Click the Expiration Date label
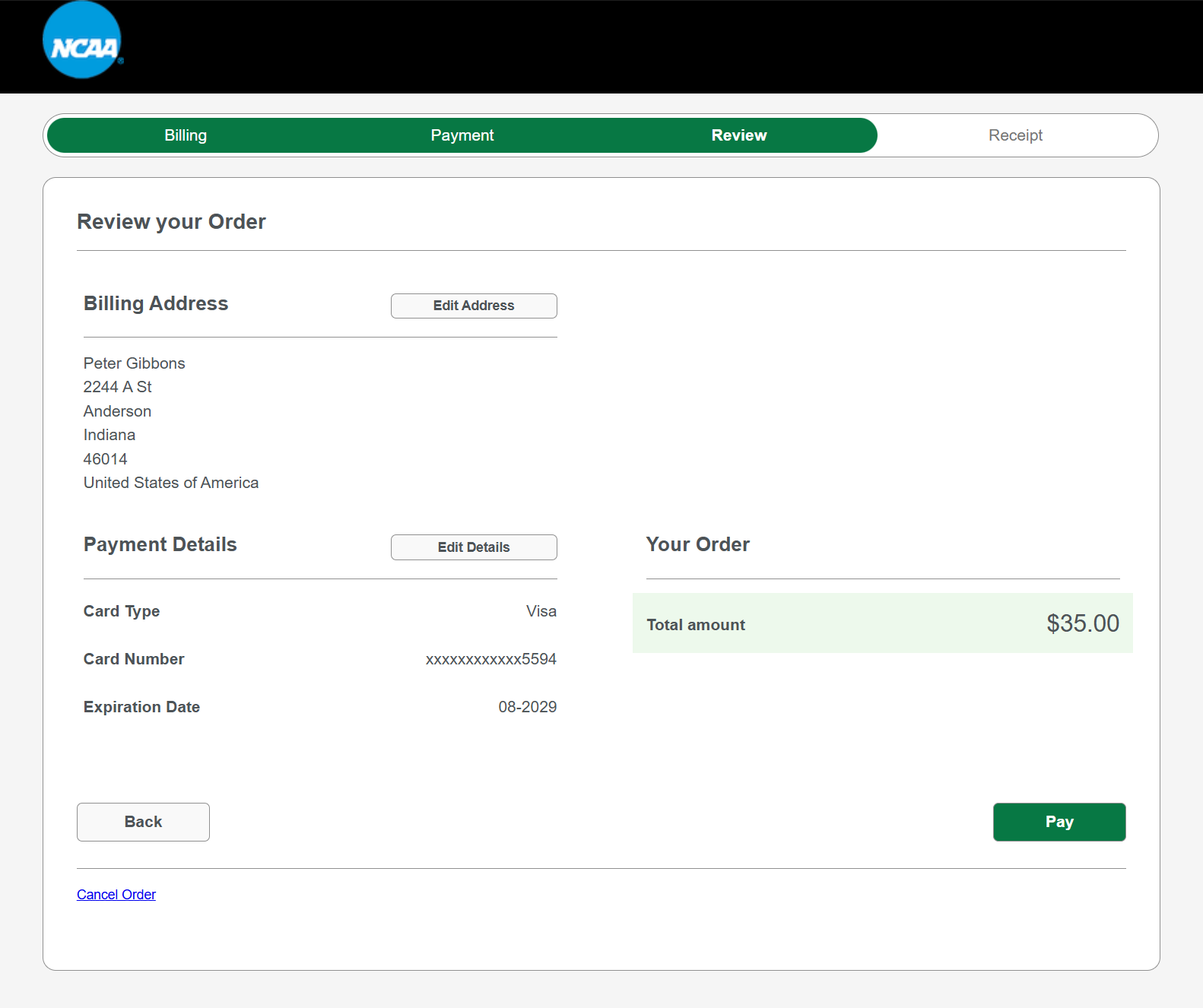Viewport: 1203px width, 1008px height. click(x=141, y=707)
